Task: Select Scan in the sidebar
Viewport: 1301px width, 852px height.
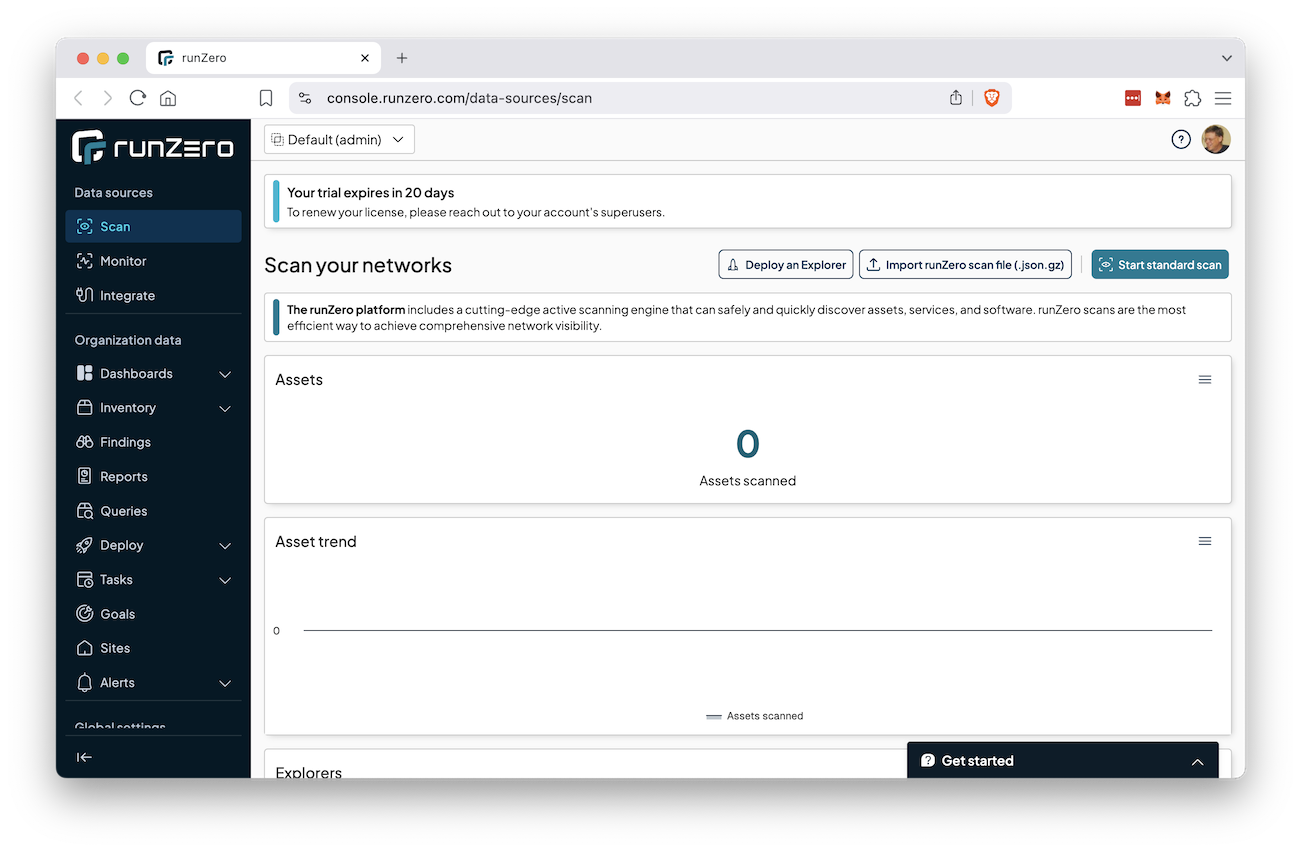Action: pos(153,227)
